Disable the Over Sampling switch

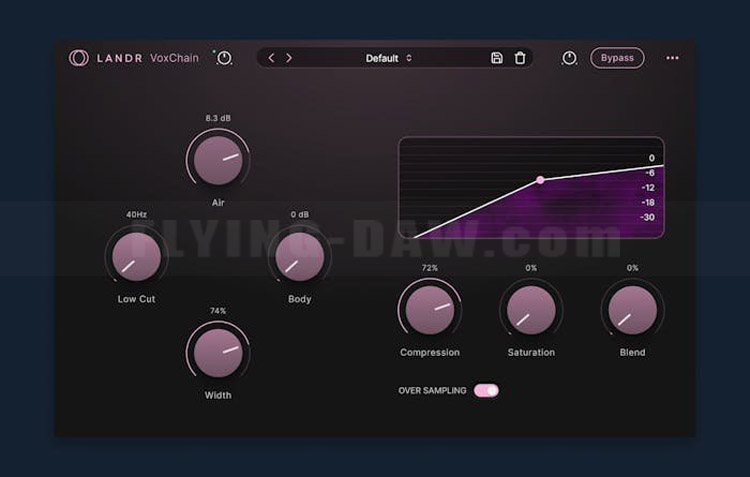point(486,390)
